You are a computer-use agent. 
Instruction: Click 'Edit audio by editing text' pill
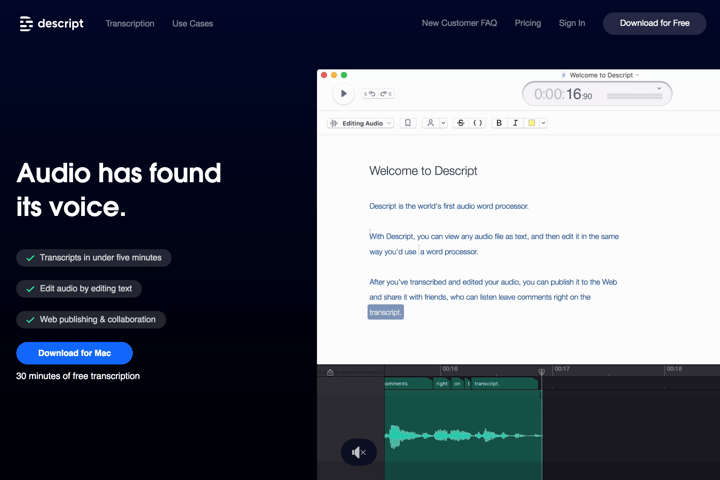pos(79,288)
